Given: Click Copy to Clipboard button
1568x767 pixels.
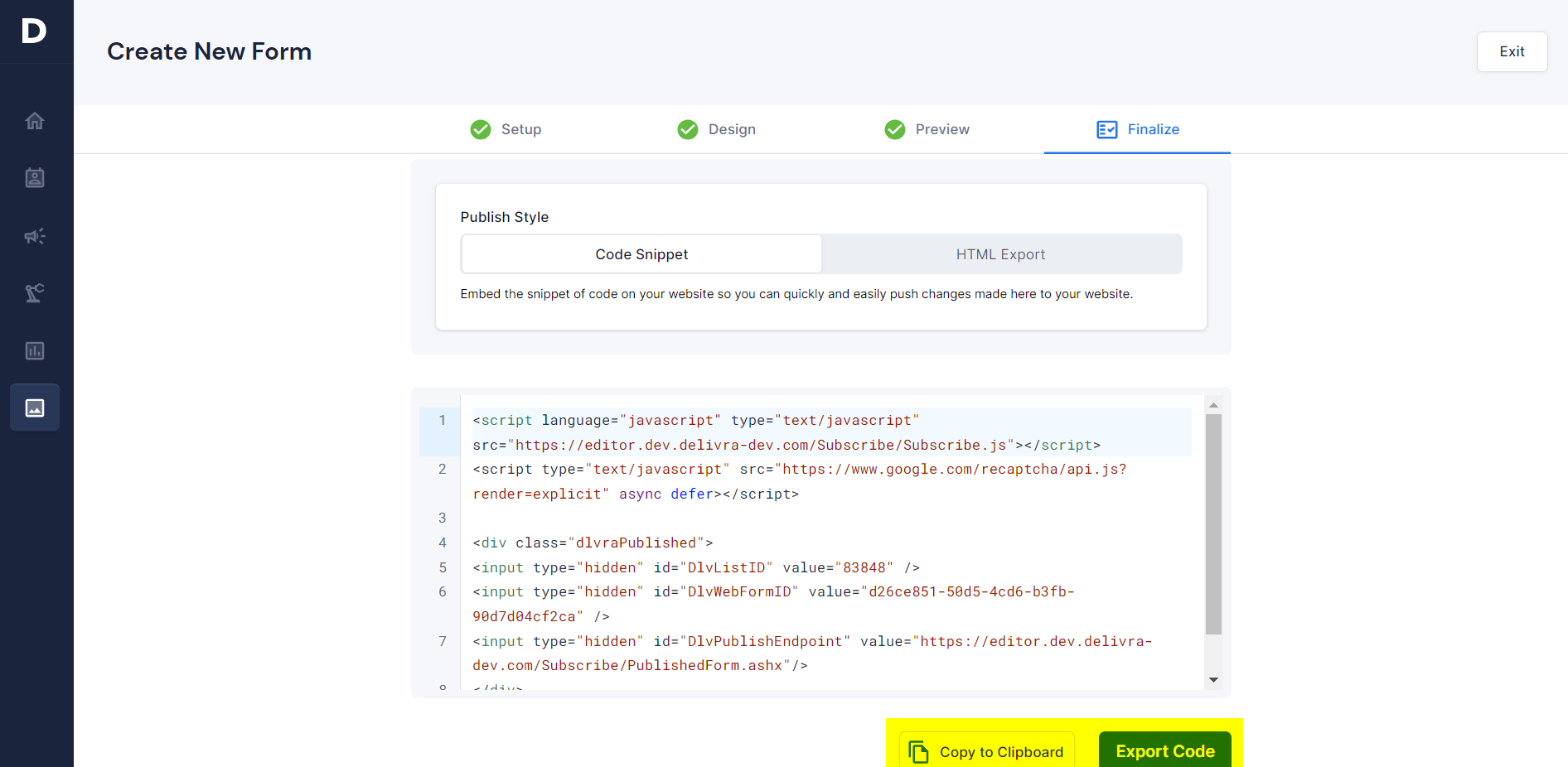Looking at the screenshot, I should pos(987,750).
